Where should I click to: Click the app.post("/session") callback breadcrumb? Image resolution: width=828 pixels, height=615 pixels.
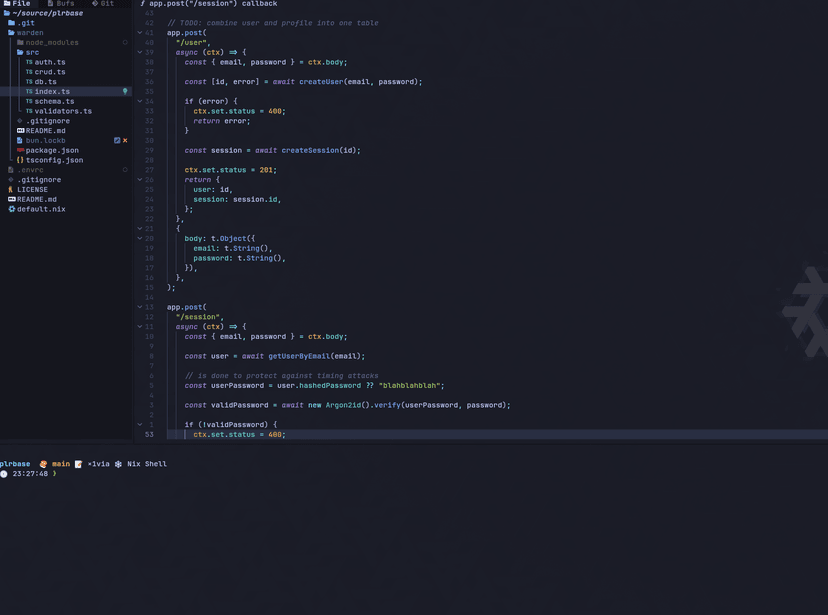[x=213, y=3]
